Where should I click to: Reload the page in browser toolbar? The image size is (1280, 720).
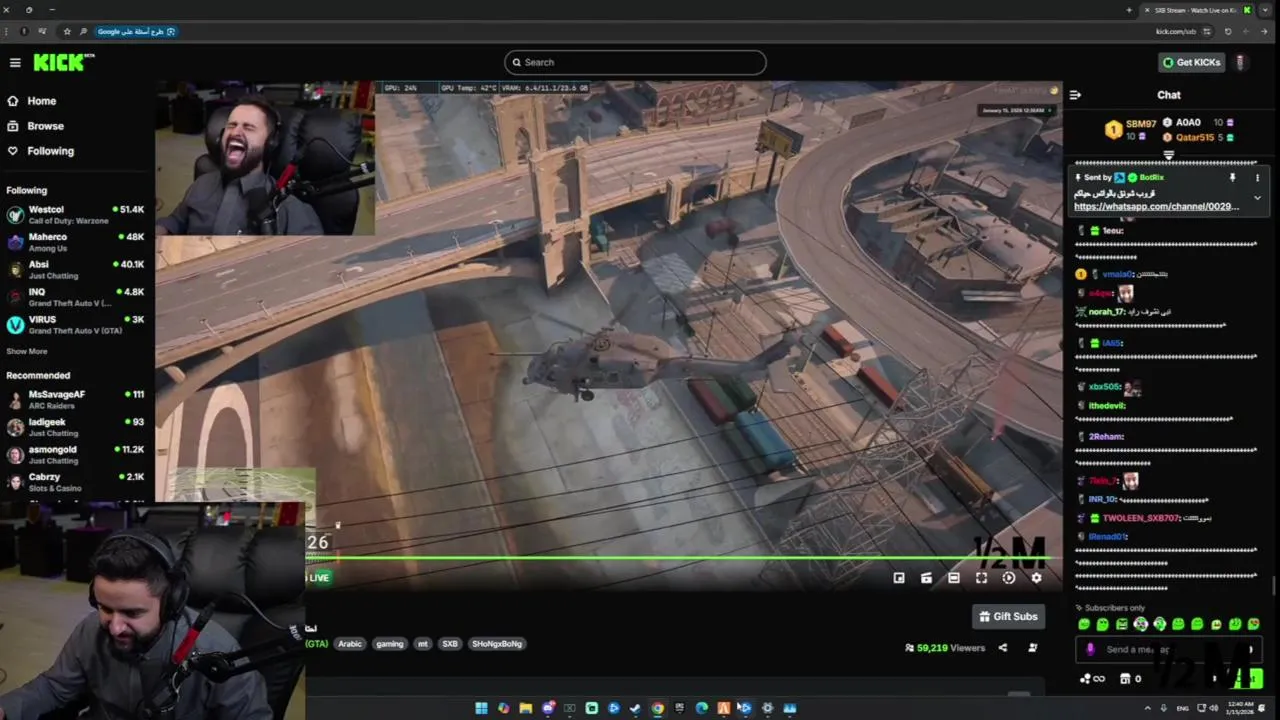click(x=1228, y=31)
